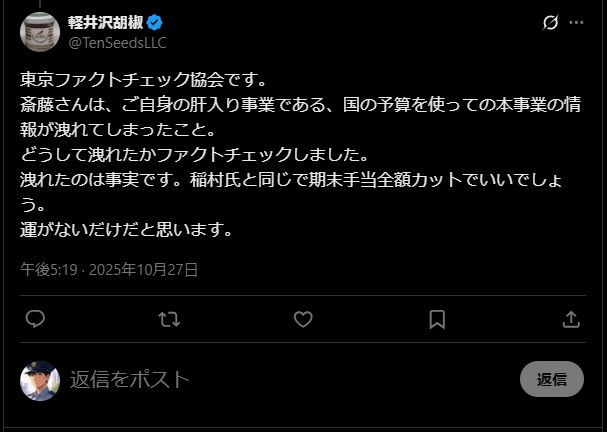The image size is (607, 432).
Task: Click the line beginning 洩れたのは事実です
Action: point(300,180)
